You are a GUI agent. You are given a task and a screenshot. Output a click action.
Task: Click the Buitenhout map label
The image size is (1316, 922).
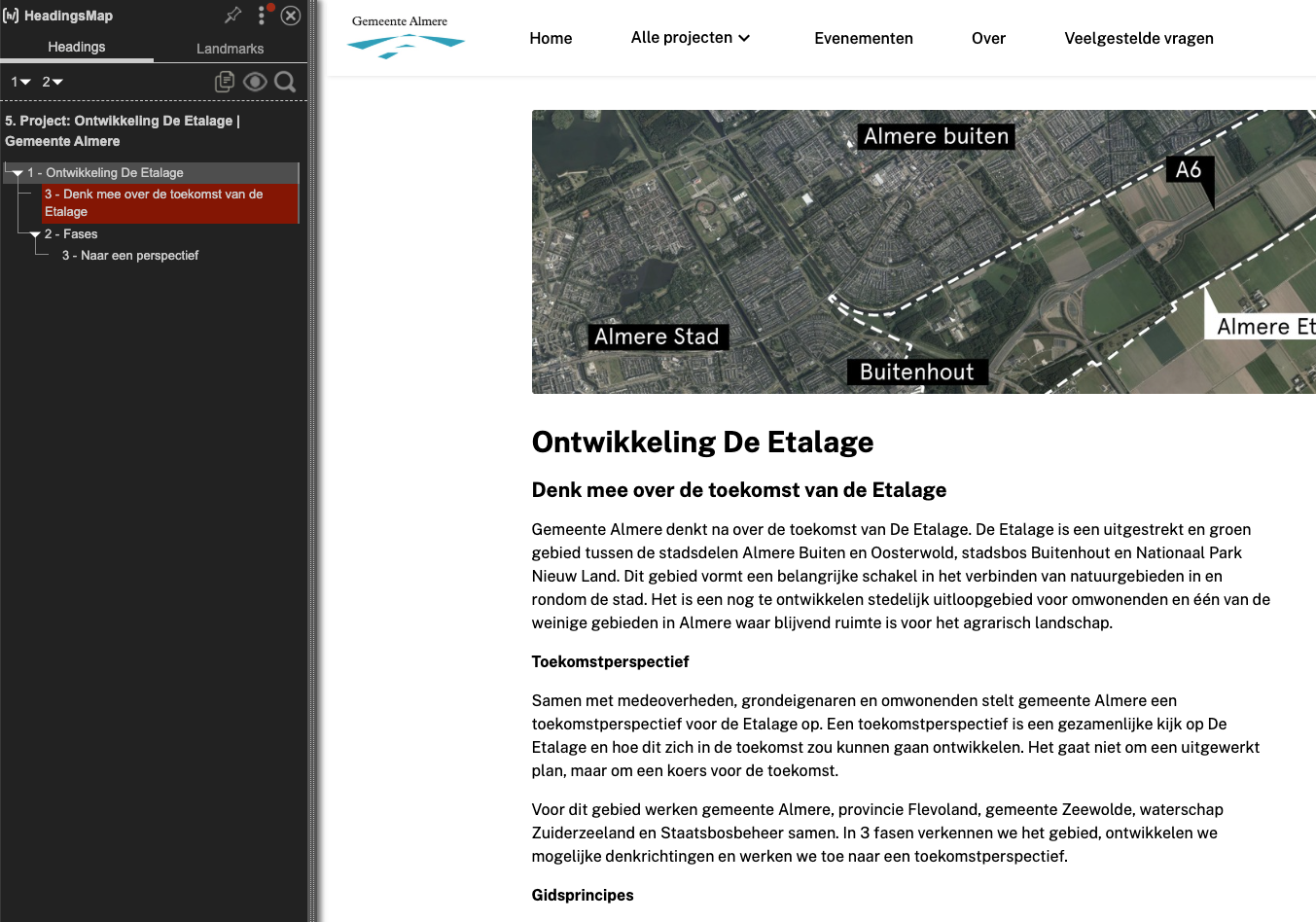point(917,372)
